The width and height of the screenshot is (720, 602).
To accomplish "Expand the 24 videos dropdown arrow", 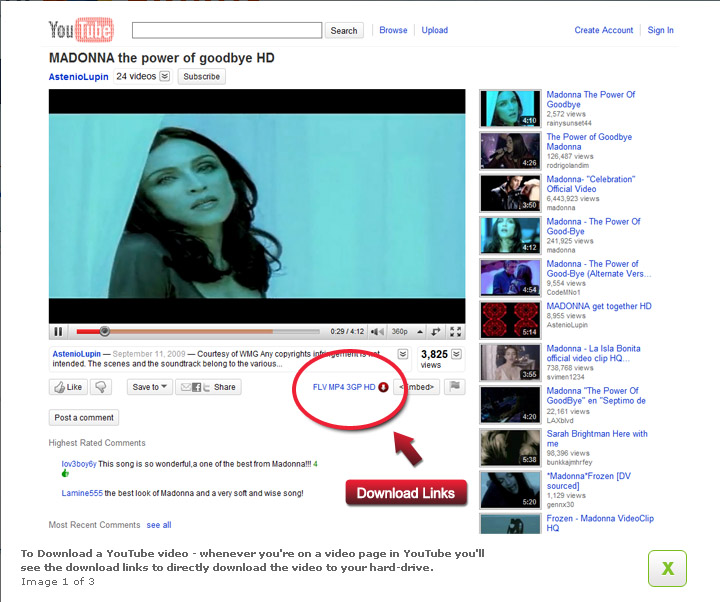I will [165, 76].
